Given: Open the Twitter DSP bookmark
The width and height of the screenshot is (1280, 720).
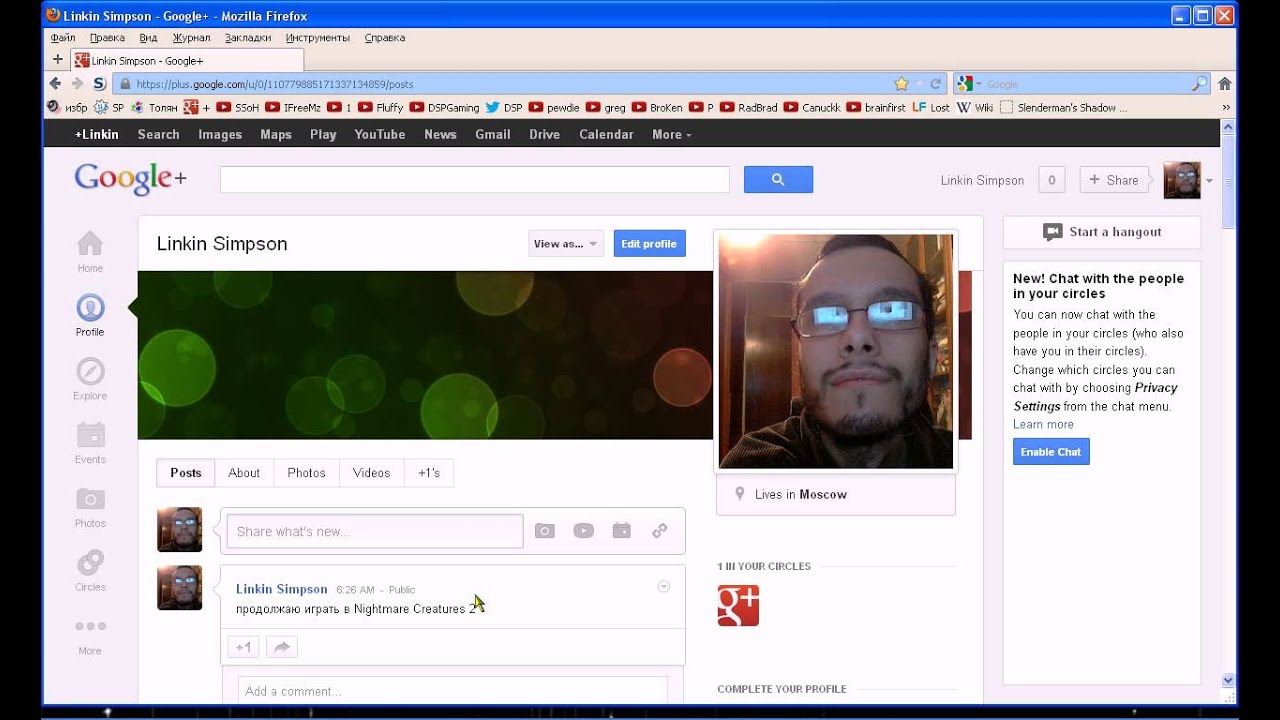Looking at the screenshot, I should 504,107.
